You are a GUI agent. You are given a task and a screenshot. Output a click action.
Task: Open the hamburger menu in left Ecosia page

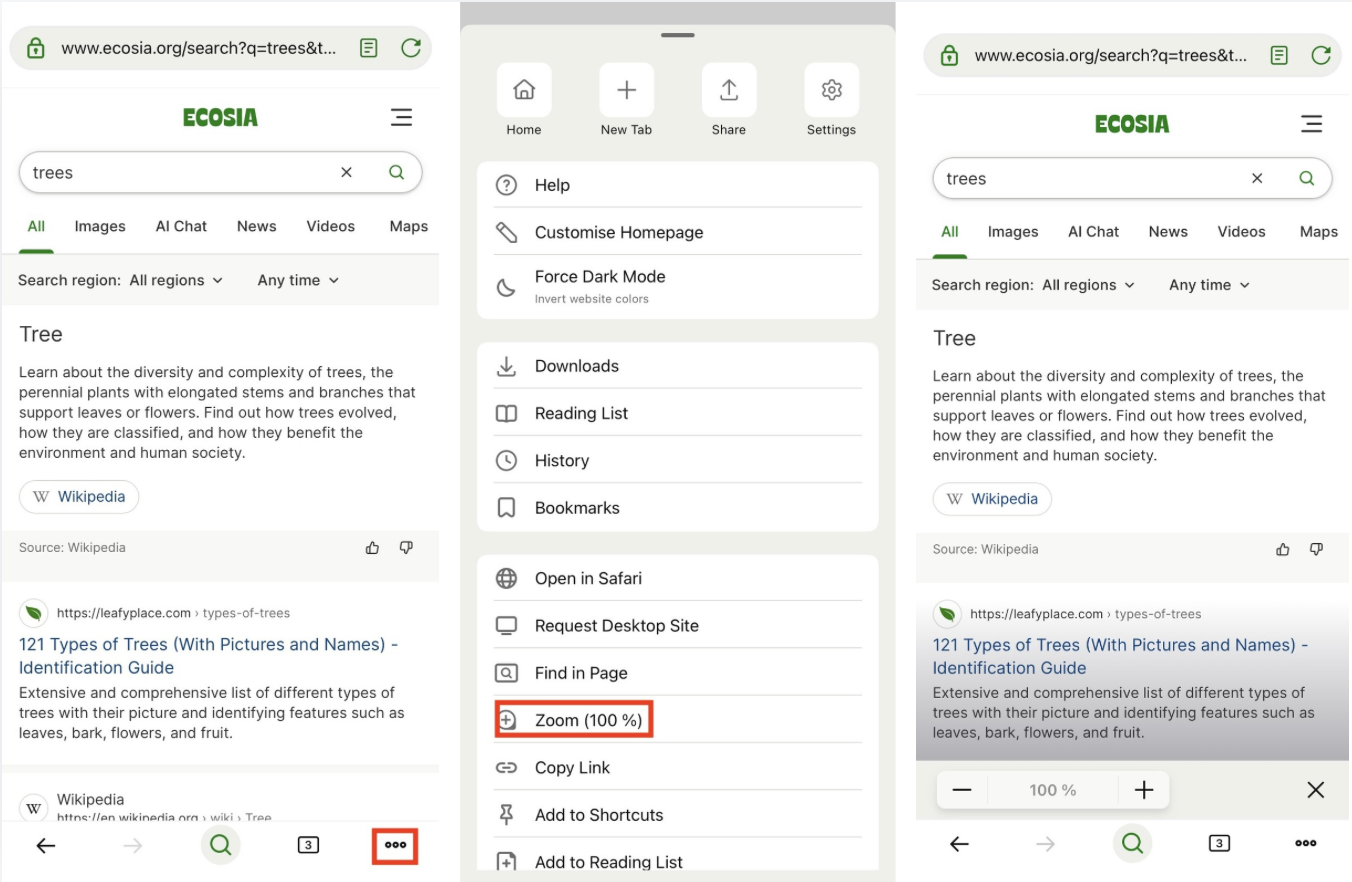tap(401, 117)
